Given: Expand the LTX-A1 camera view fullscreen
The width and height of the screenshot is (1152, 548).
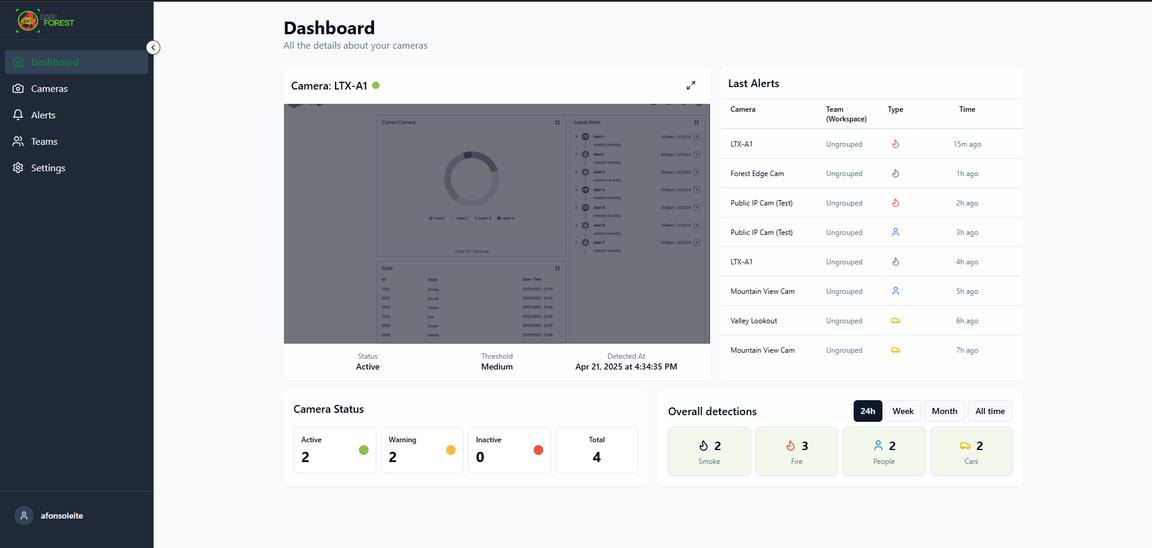Looking at the screenshot, I should (691, 85).
